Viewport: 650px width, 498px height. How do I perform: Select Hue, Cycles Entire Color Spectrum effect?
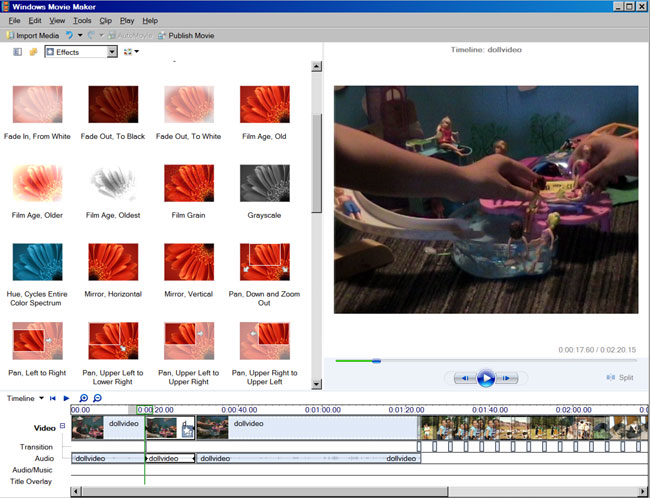[37, 275]
